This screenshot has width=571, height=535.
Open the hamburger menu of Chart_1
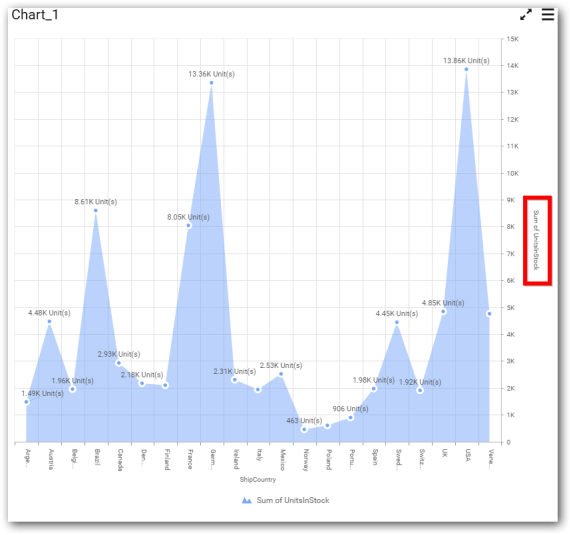tap(548, 15)
